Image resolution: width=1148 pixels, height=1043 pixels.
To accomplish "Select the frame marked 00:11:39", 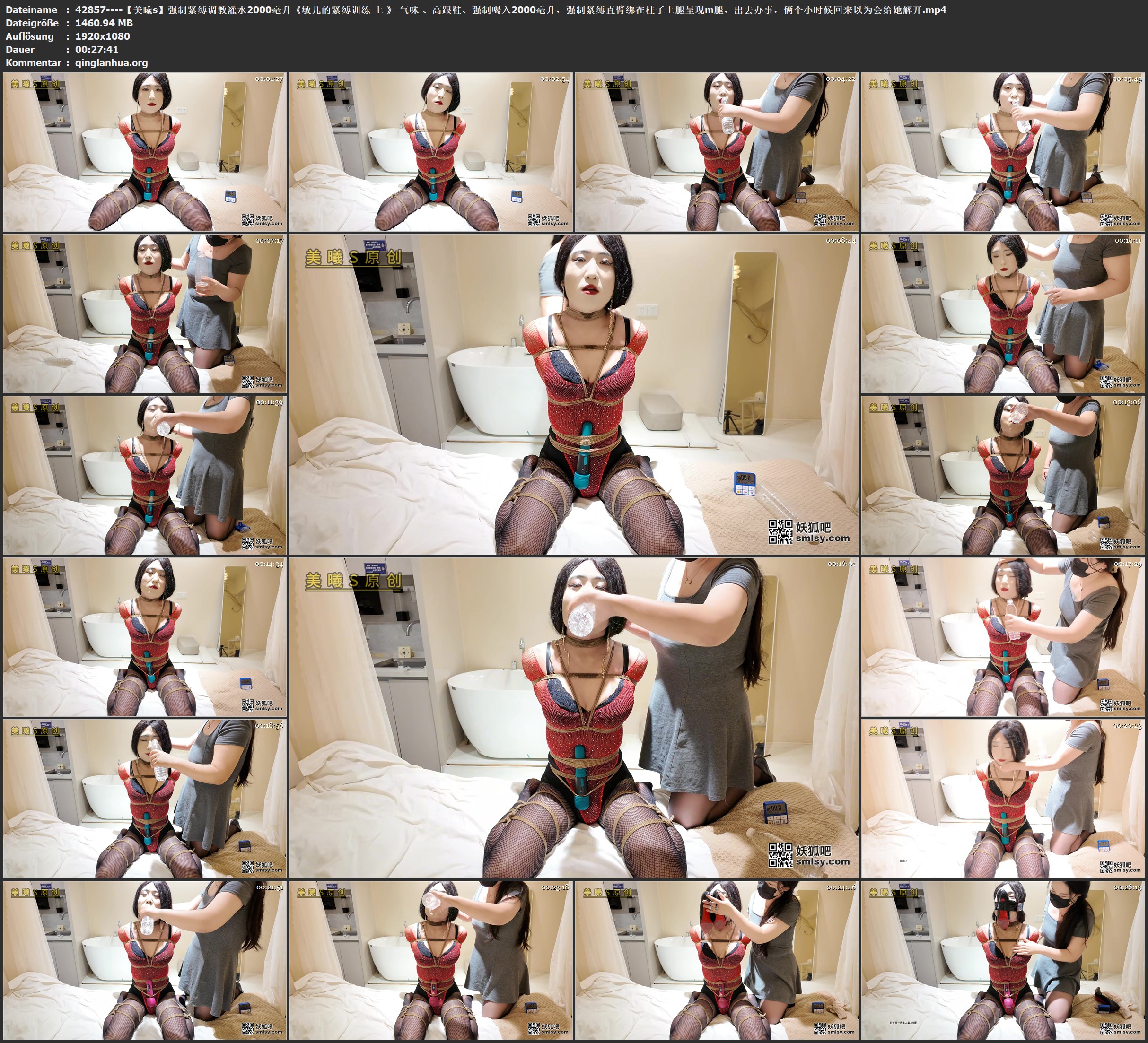I will pyautogui.click(x=145, y=475).
